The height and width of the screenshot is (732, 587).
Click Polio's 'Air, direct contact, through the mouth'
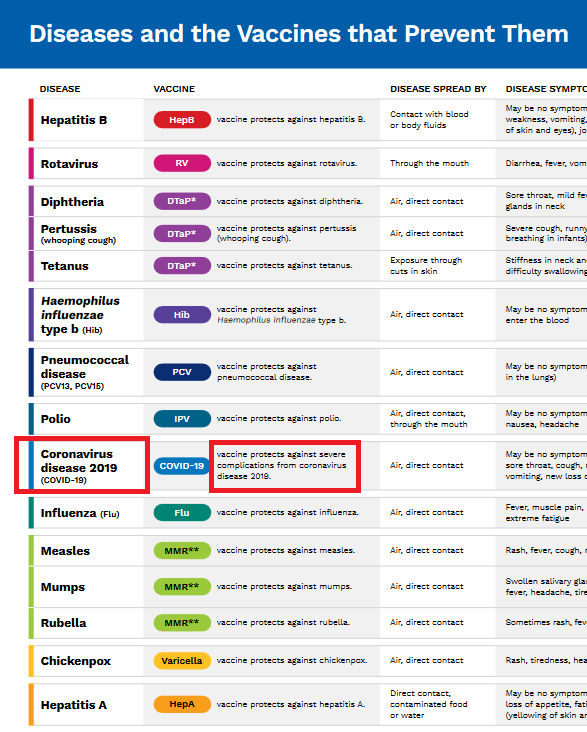pos(429,419)
